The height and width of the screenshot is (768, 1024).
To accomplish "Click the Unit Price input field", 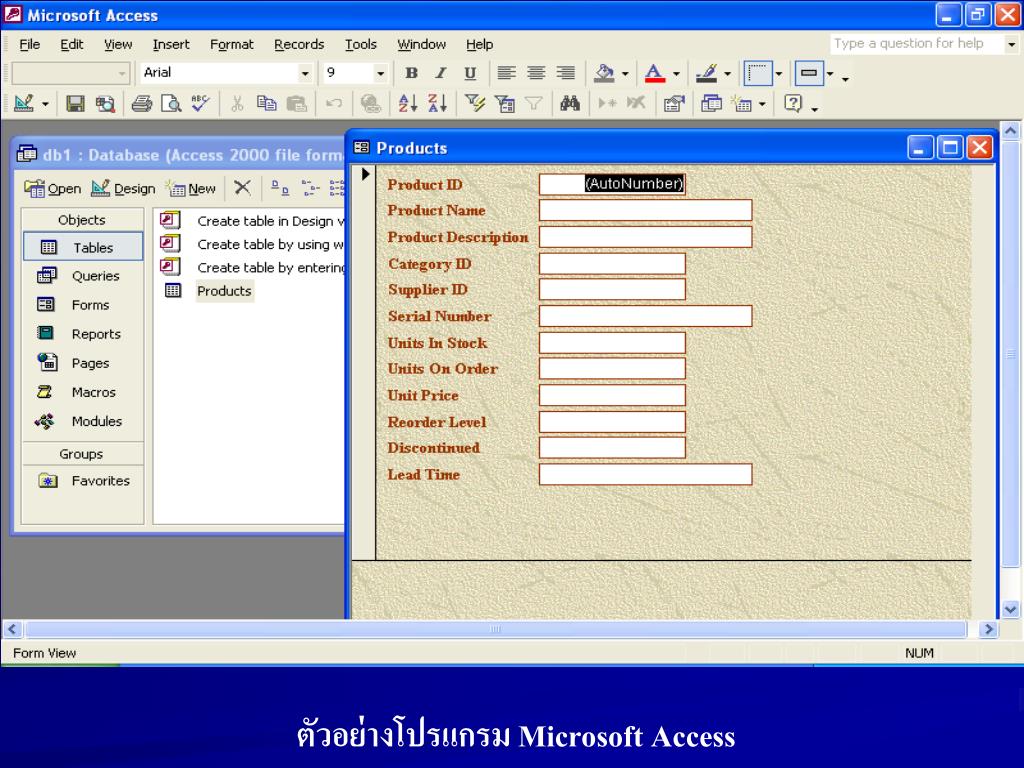I will point(612,395).
